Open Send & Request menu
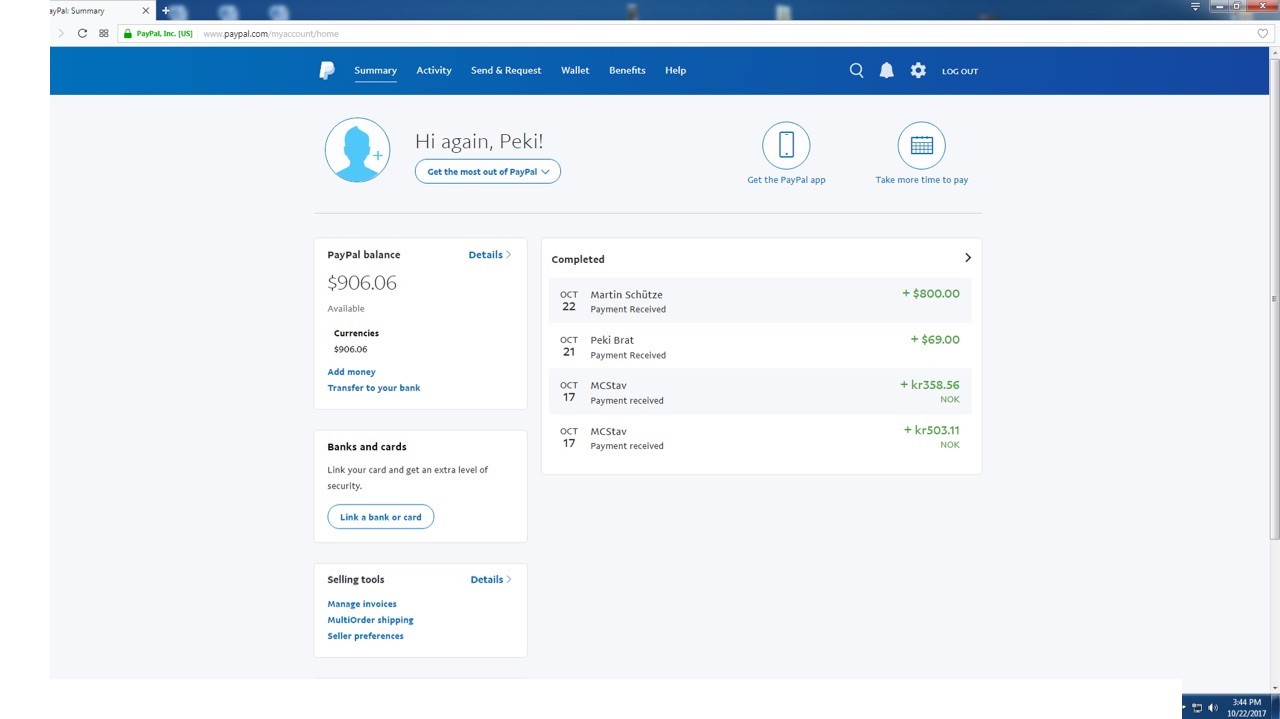Screen dimensions: 1280x719 (506, 70)
